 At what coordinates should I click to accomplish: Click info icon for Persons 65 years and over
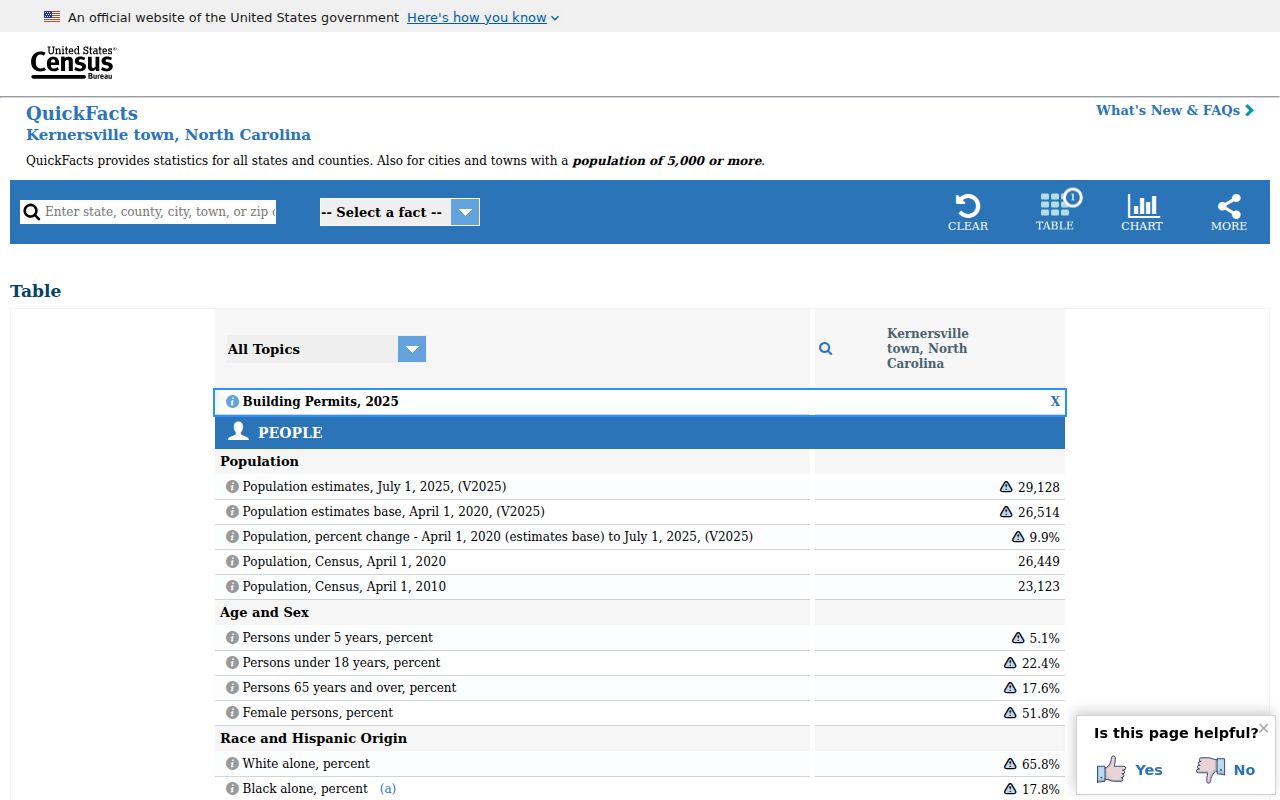pos(232,687)
